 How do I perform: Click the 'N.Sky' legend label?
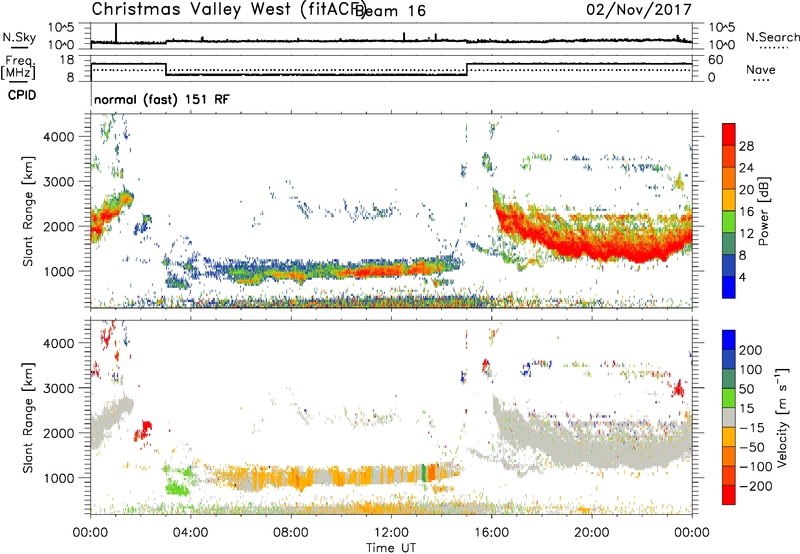point(19,37)
